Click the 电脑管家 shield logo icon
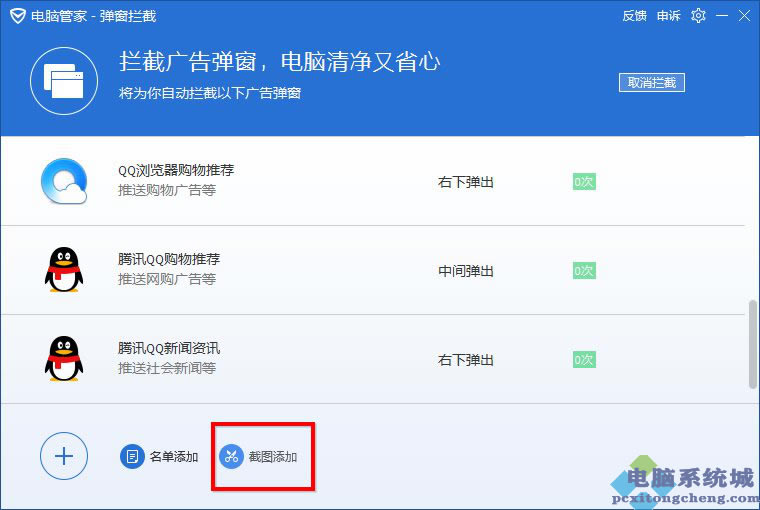The height and width of the screenshot is (510, 760). pyautogui.click(x=18, y=16)
